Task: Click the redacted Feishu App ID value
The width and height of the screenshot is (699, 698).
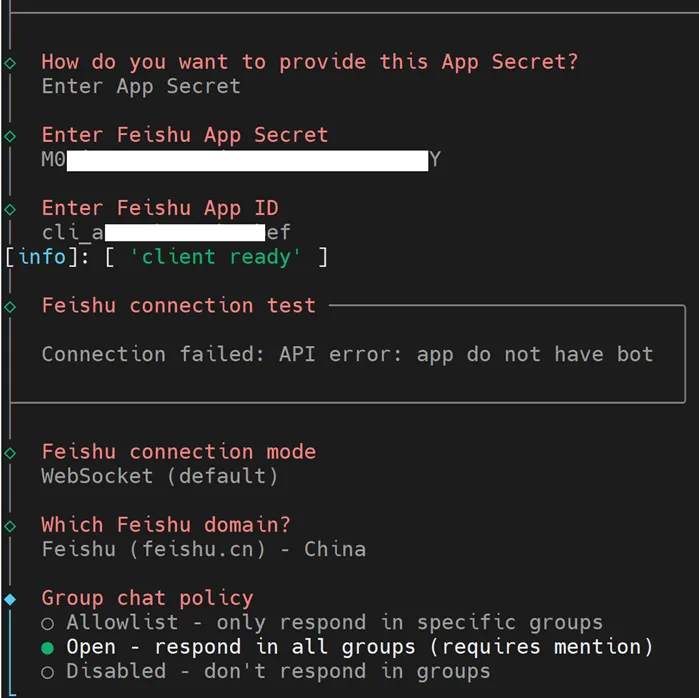Action: tap(166, 233)
